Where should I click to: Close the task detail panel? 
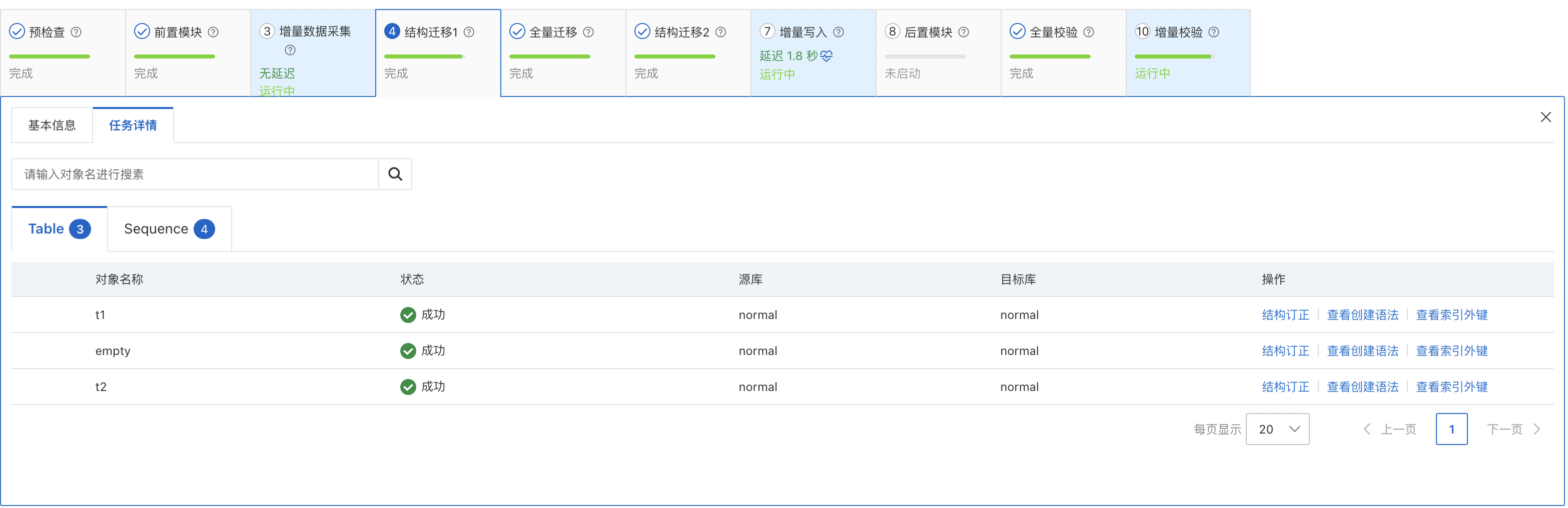tap(1545, 117)
